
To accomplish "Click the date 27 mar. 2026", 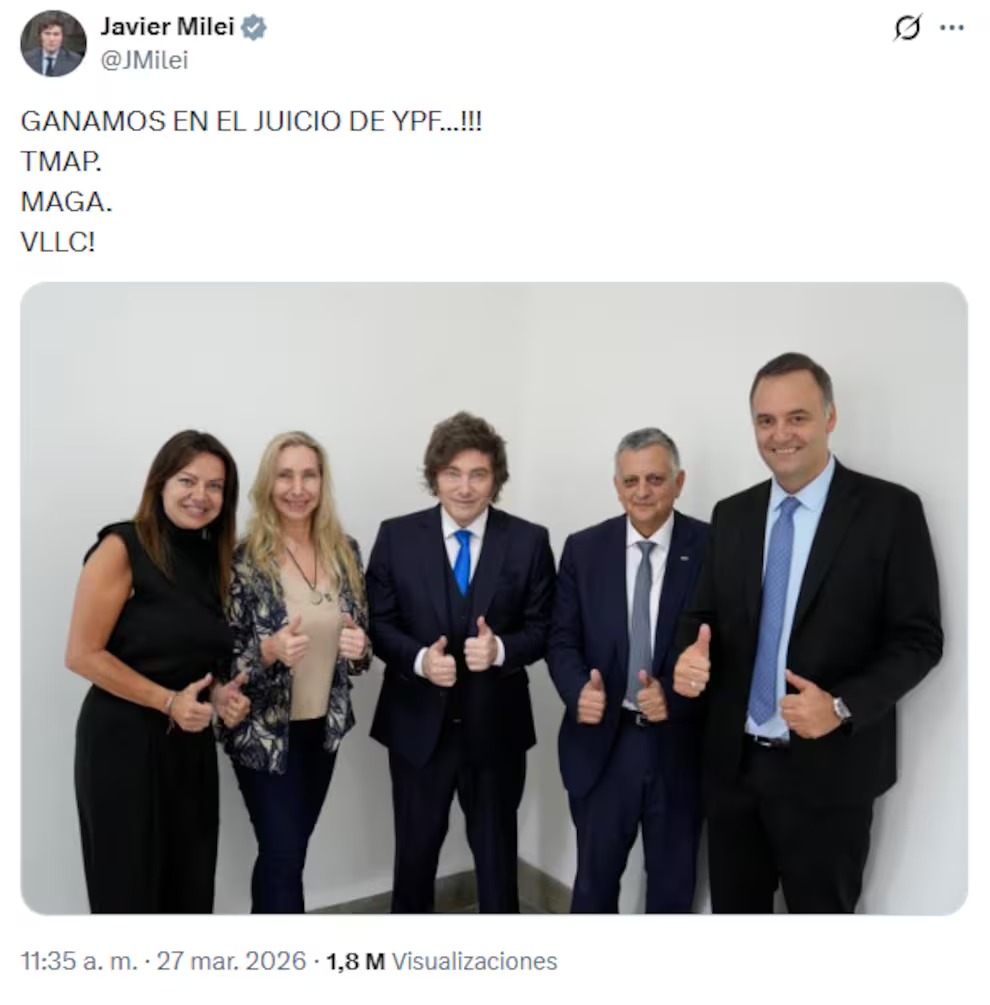I will pyautogui.click(x=232, y=962).
